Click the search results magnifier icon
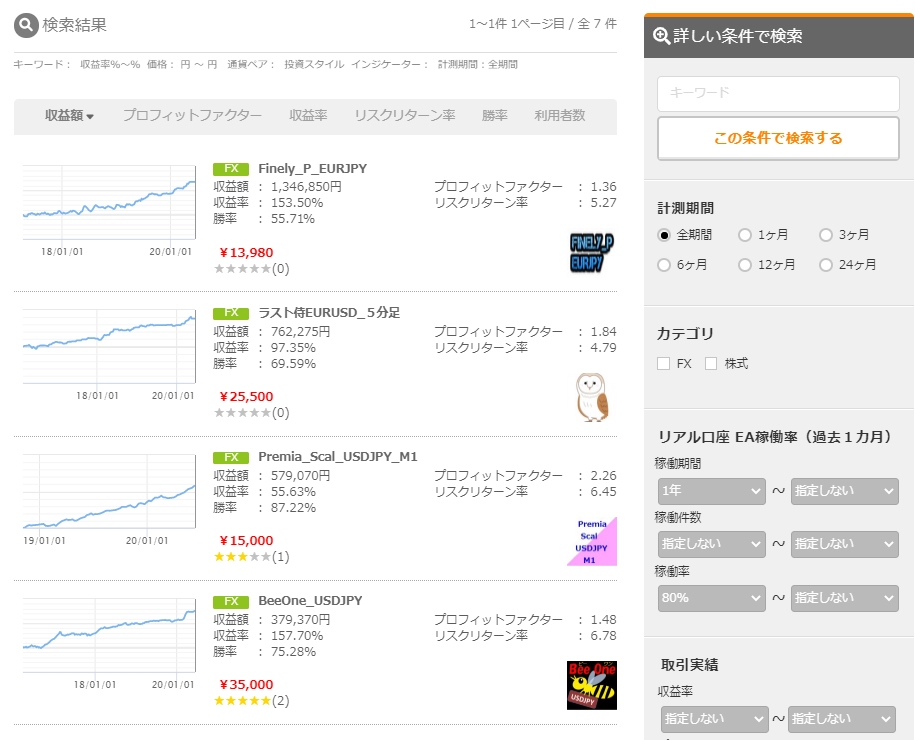The height and width of the screenshot is (740, 915). (x=26, y=25)
